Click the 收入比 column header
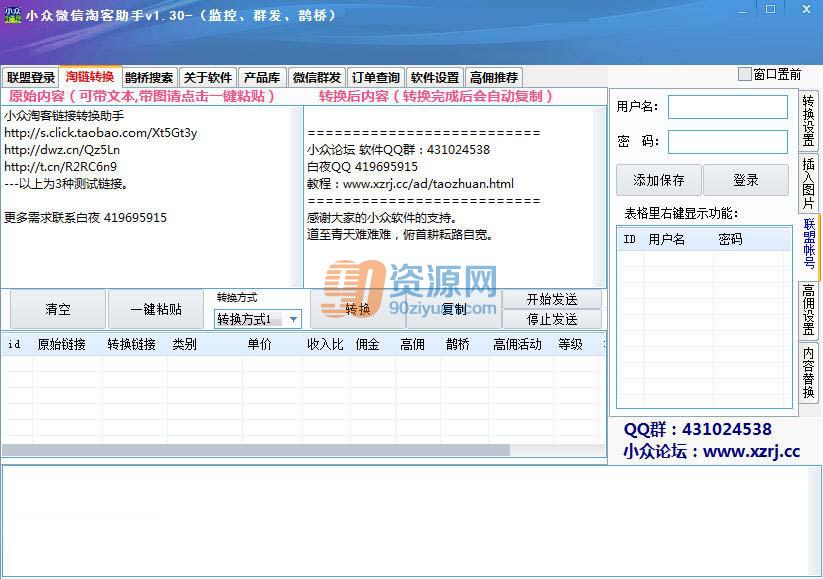Screen dimensions: 823x579 pos(325,344)
